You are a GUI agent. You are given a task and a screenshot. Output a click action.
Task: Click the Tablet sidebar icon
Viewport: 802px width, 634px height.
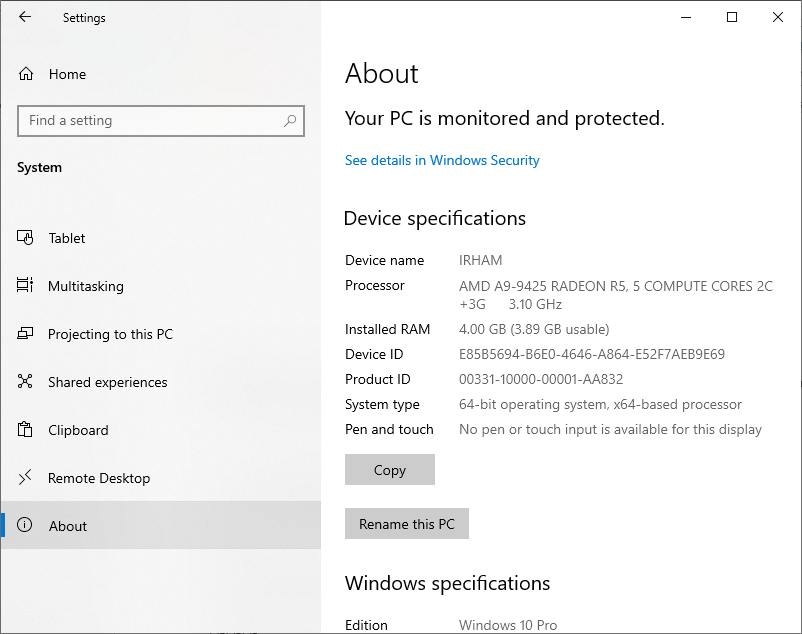point(25,238)
